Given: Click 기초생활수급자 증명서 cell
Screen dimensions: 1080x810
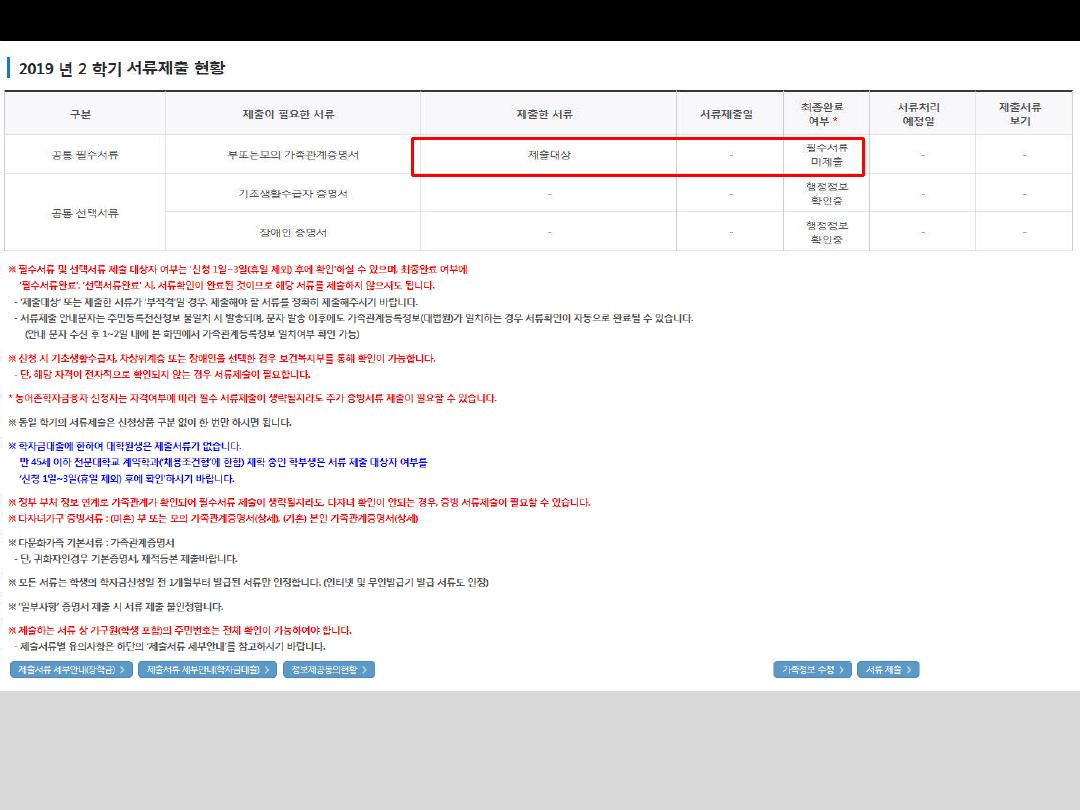Looking at the screenshot, I should (x=293, y=194).
